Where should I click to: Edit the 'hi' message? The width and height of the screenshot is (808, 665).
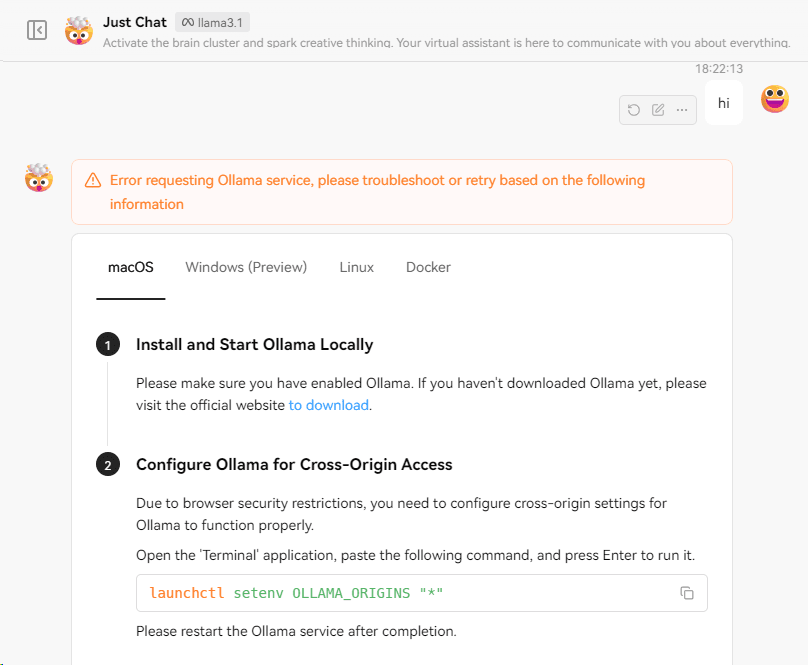[658, 110]
